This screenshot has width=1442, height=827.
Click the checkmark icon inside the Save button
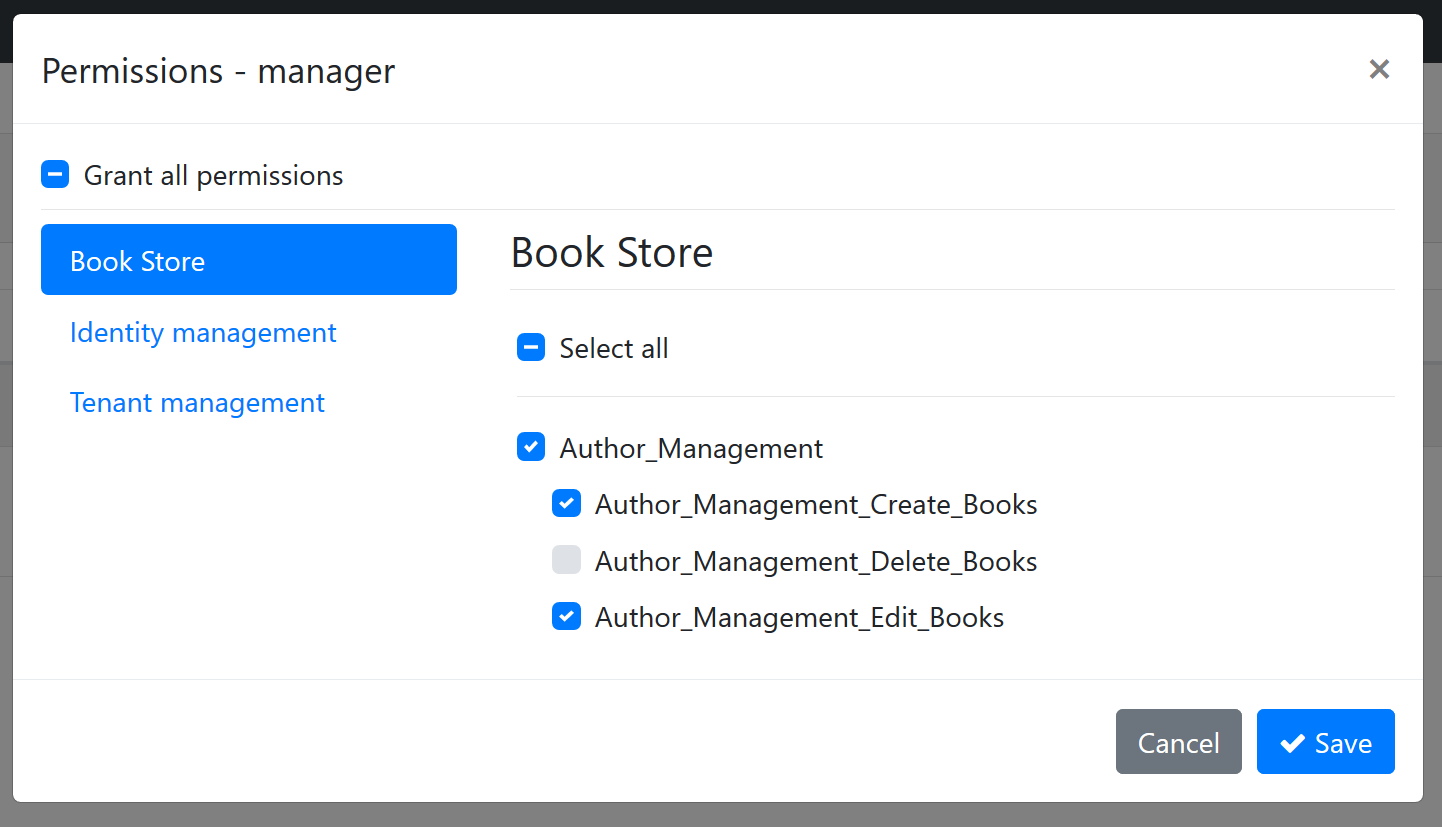coord(1291,742)
